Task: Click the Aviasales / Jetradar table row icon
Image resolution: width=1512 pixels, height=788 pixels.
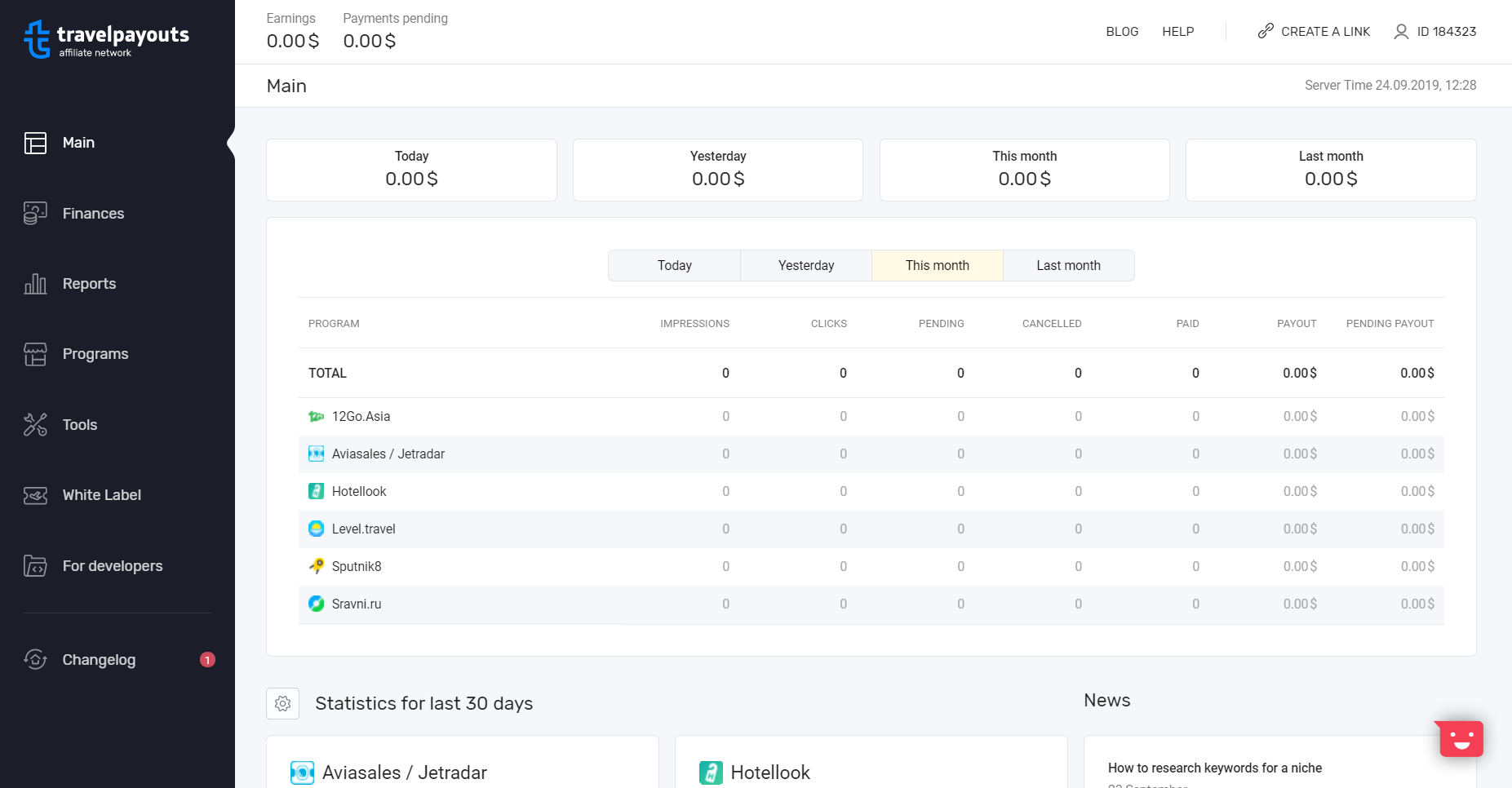Action: point(317,454)
